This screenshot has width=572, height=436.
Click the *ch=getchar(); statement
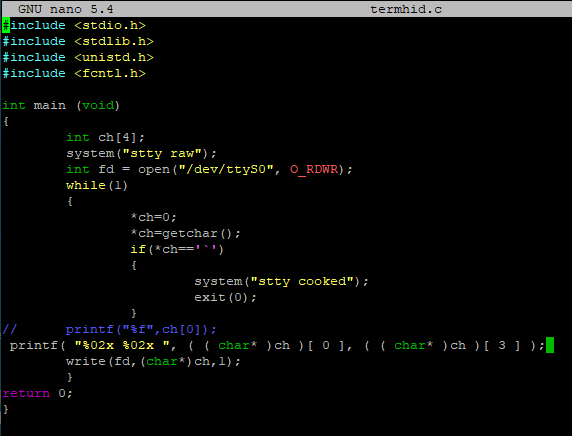click(185, 234)
